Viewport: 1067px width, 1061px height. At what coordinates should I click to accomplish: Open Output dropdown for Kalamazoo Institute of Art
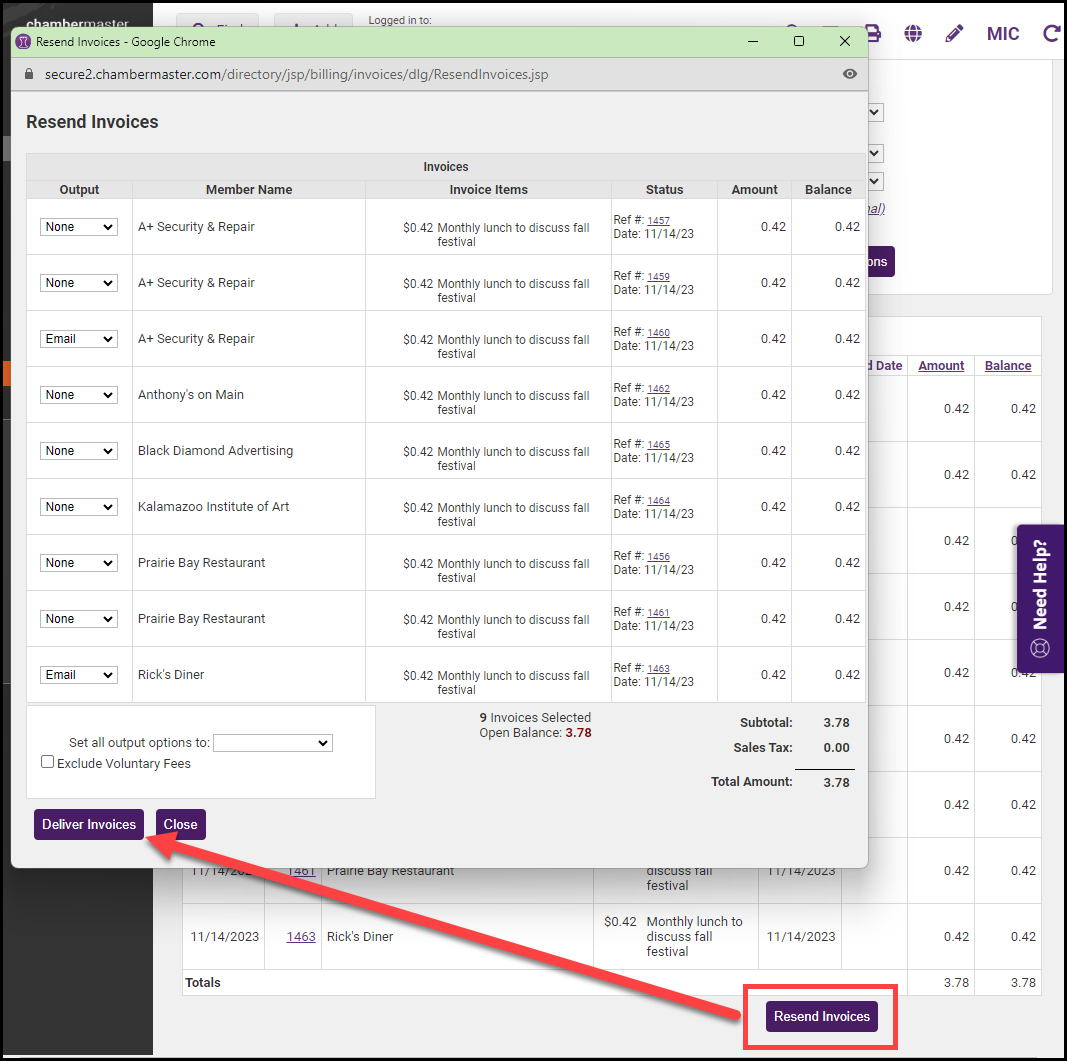pos(79,507)
